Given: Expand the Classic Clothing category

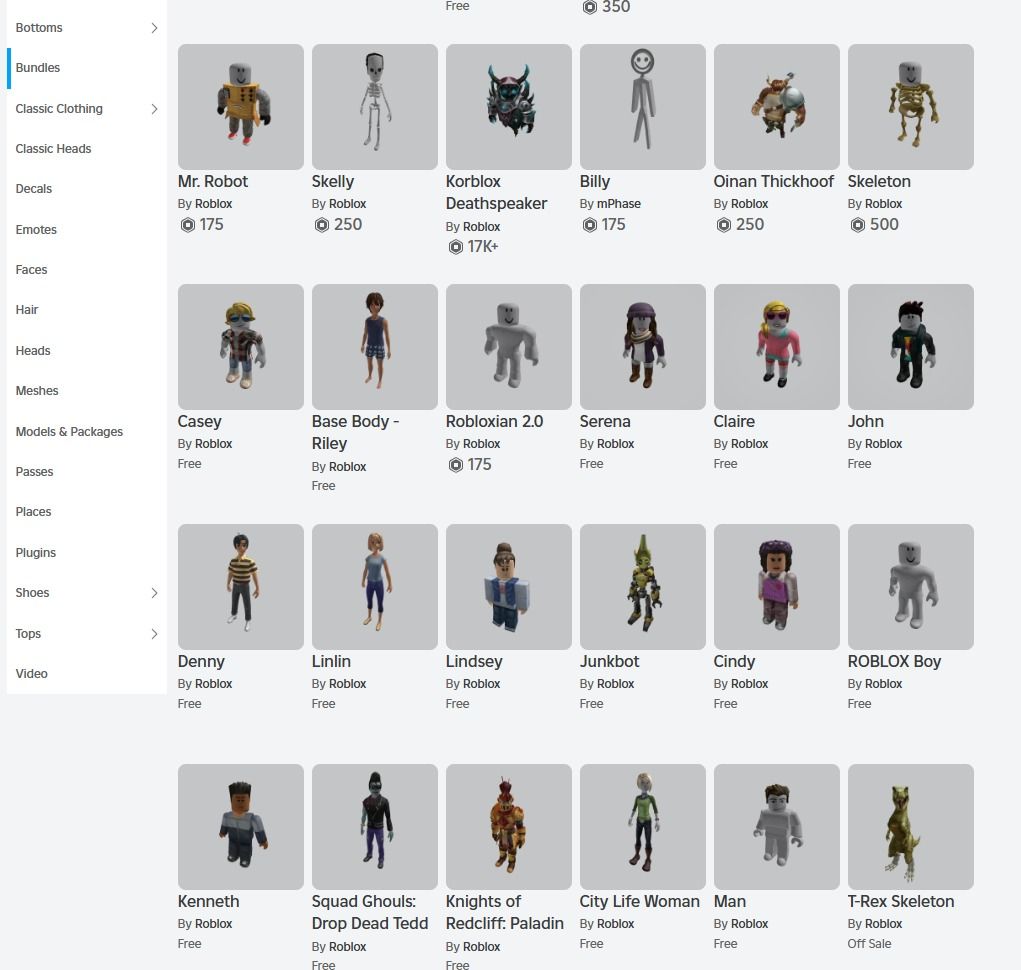Looking at the screenshot, I should point(155,109).
